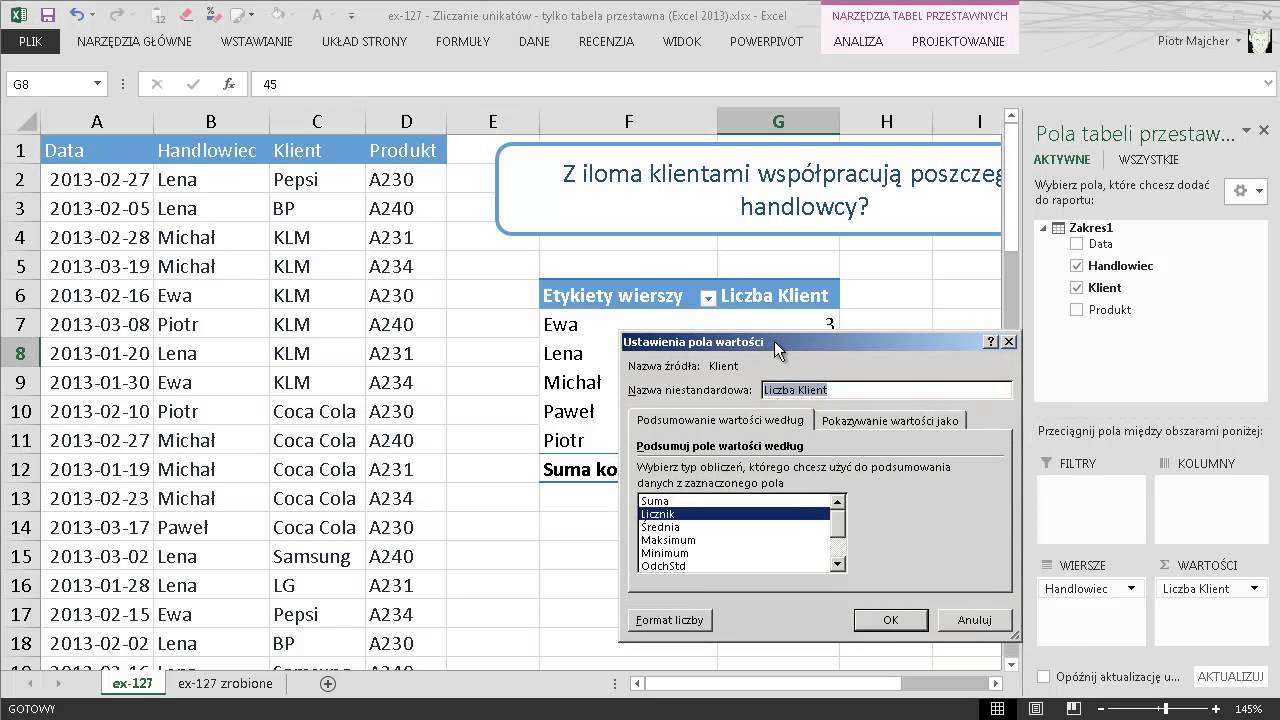Confirm formula entry with the checkmark icon
Screen dimensions: 1280x720
click(192, 84)
